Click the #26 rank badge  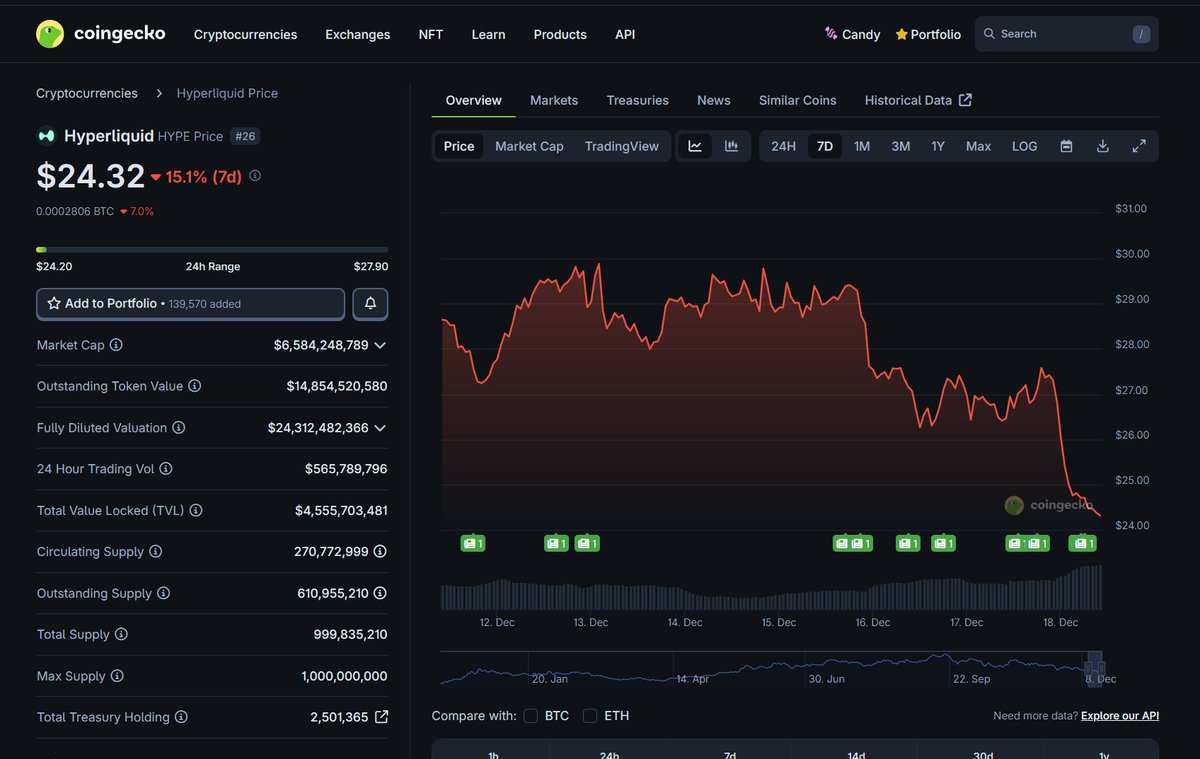coord(245,136)
